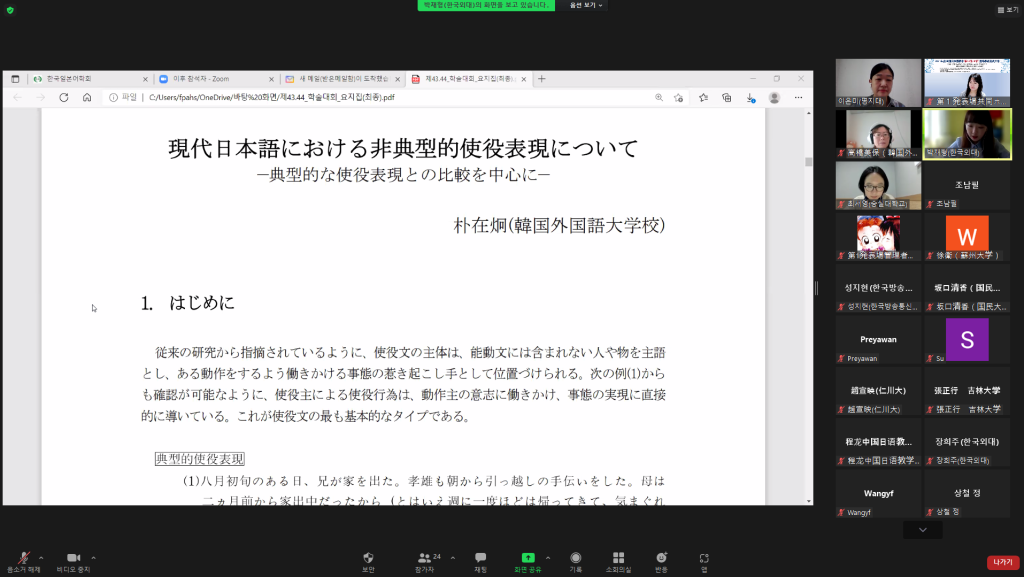Click the zoom magnifier in address bar
The image size is (1024, 577).
pyautogui.click(x=659, y=97)
